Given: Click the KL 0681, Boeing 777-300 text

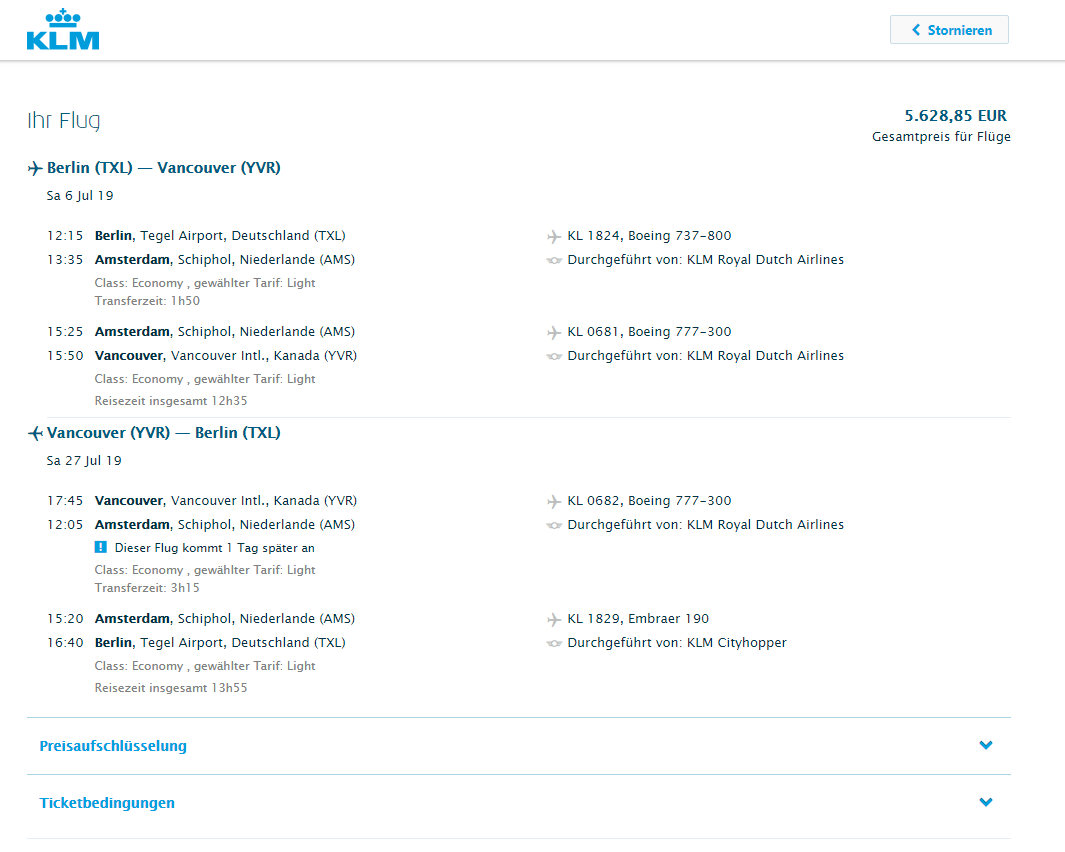Looking at the screenshot, I should pos(649,332).
